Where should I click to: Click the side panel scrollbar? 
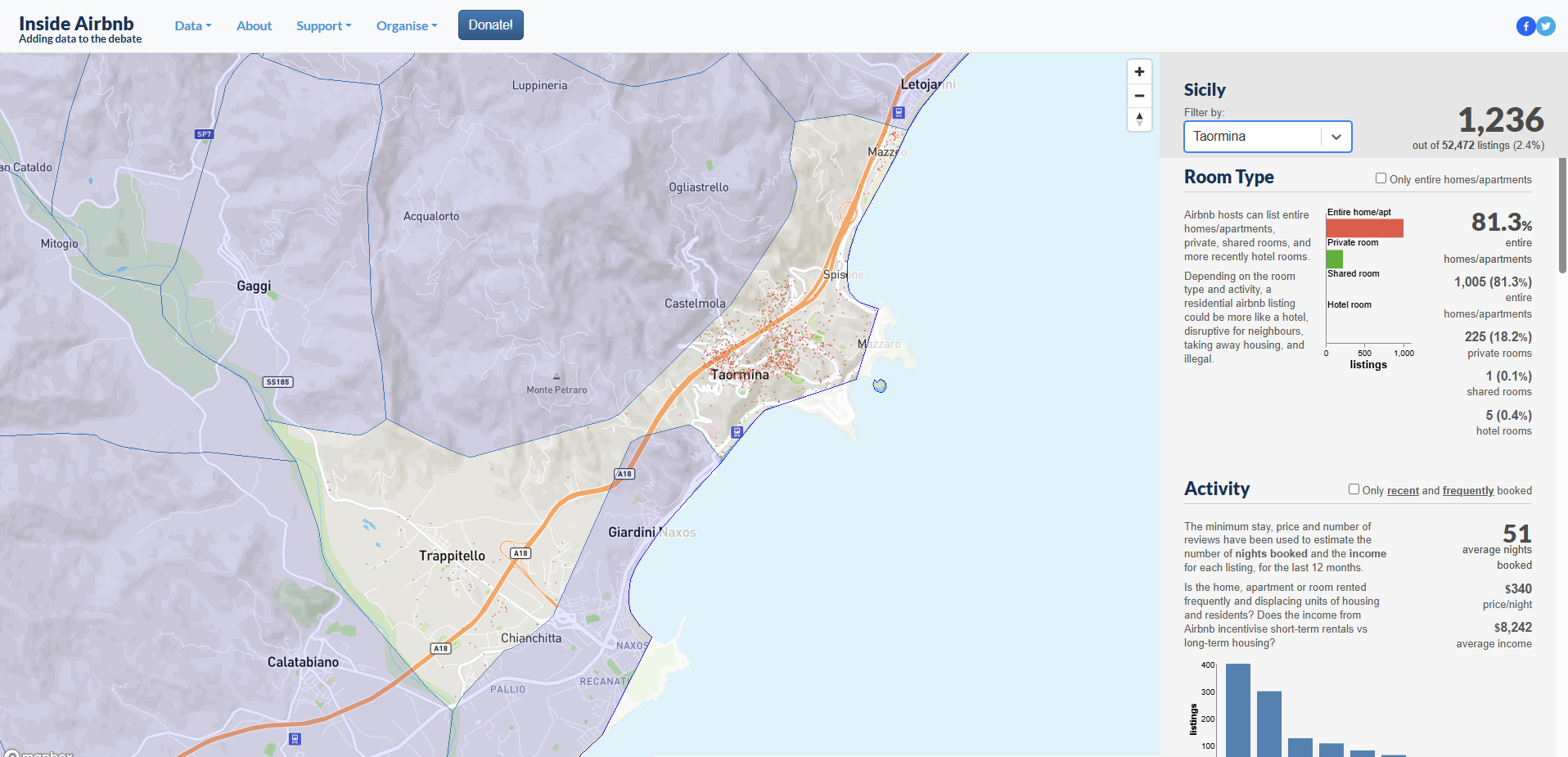[x=1563, y=215]
